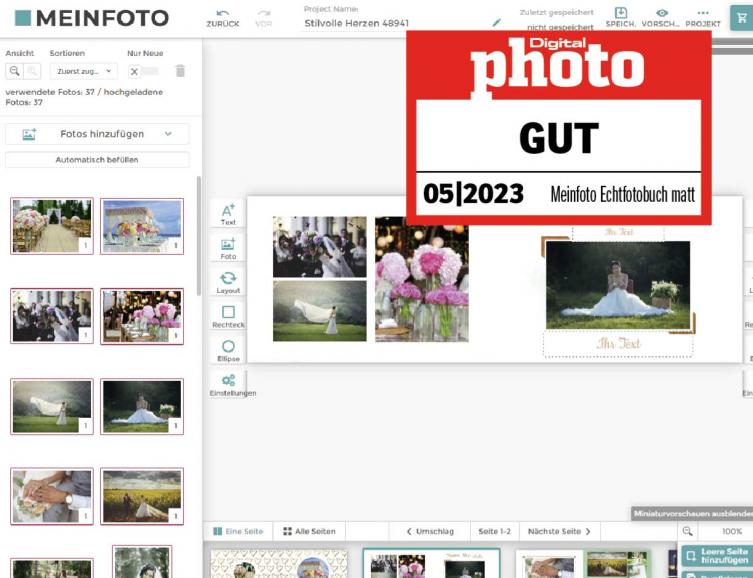This screenshot has width=753, height=578.
Task: Click pink hydrangea photo on canvas
Action: tap(422, 283)
